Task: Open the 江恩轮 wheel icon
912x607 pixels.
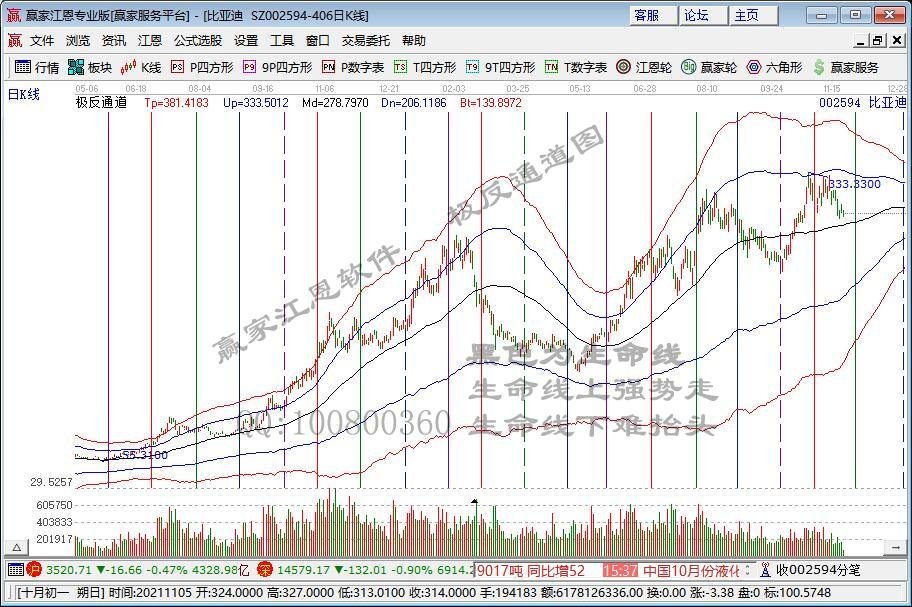Action: tap(624, 67)
